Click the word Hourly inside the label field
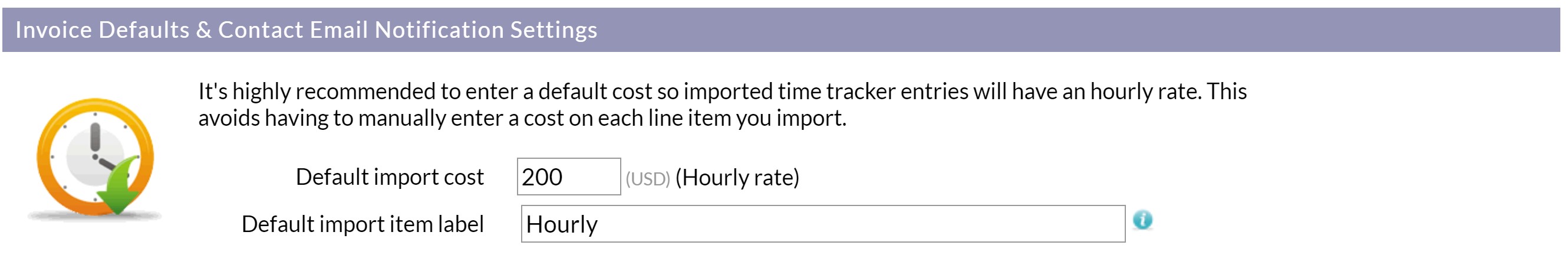Viewport: 1568px width, 258px height. coord(562,224)
